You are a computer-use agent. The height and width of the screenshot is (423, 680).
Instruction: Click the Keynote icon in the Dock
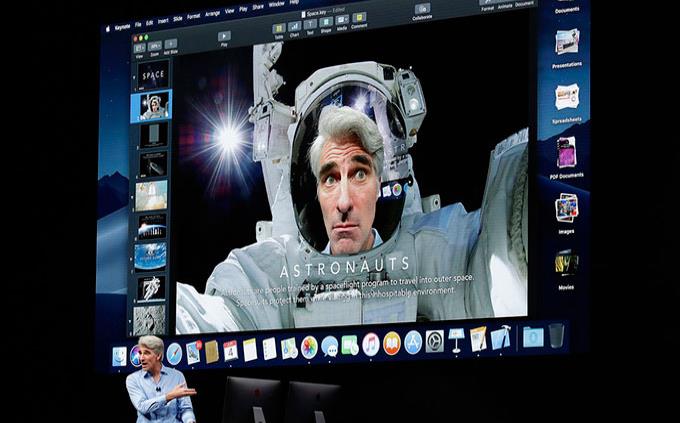(456, 340)
